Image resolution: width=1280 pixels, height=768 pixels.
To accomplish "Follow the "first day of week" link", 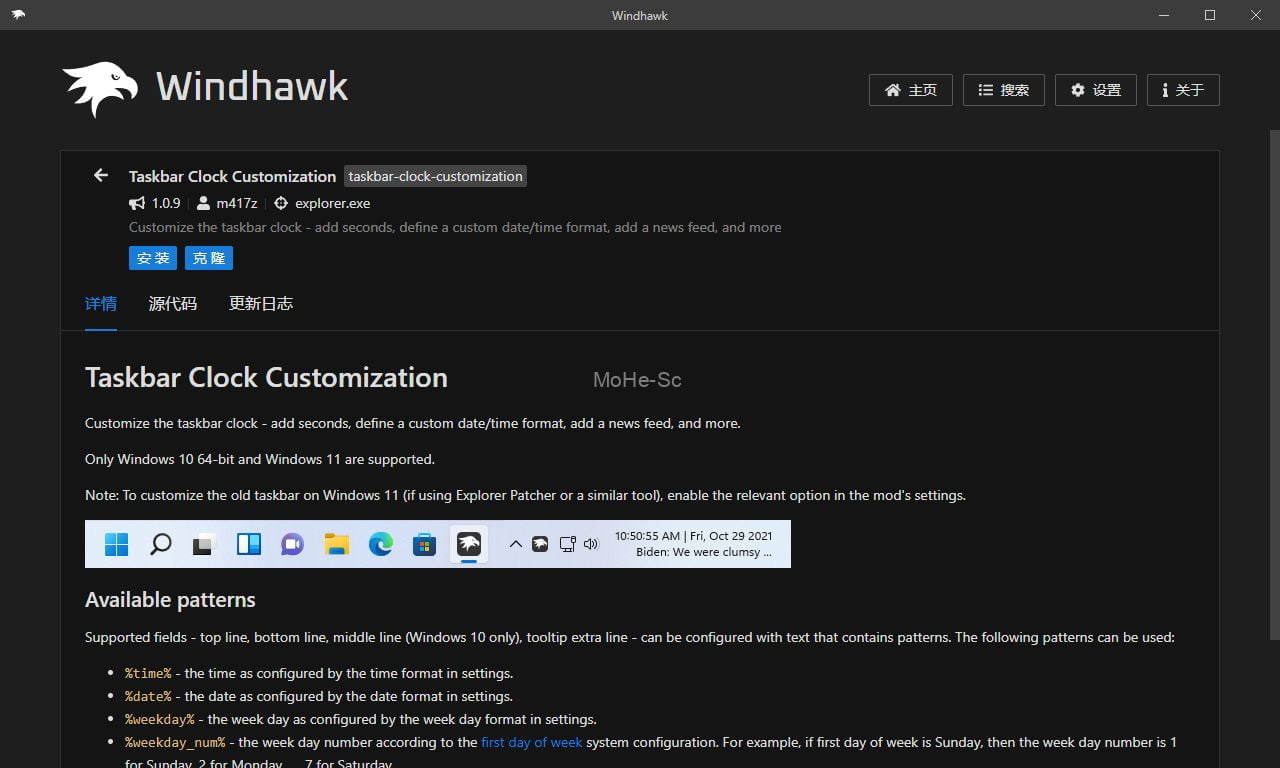I will point(531,742).
